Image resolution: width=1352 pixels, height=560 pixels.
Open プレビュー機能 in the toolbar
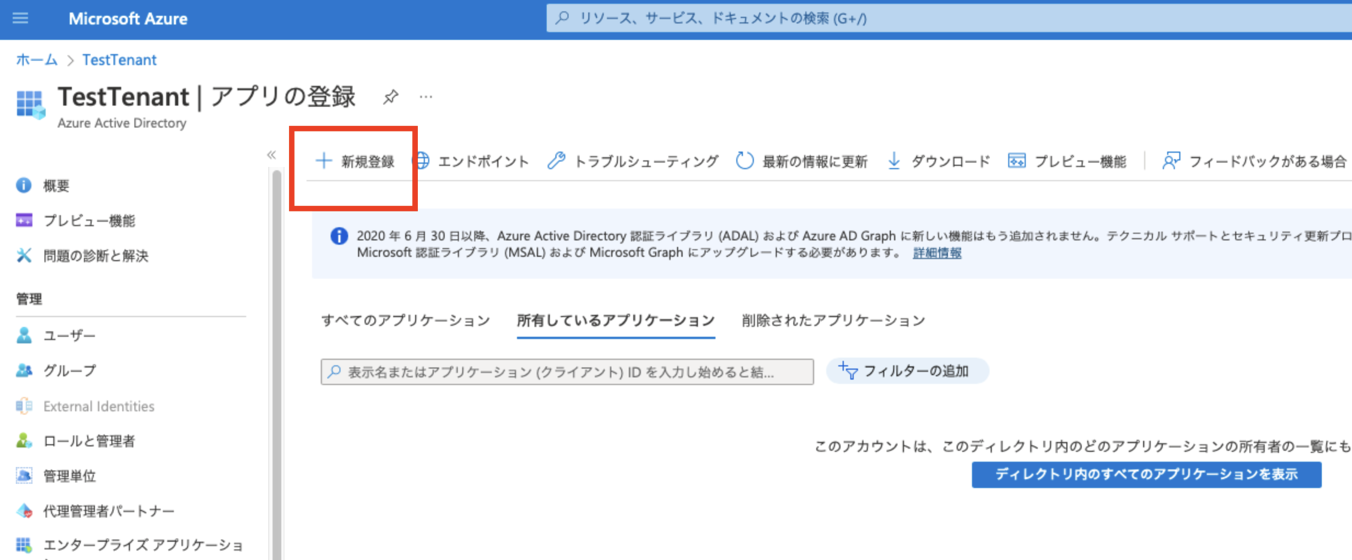point(1067,161)
